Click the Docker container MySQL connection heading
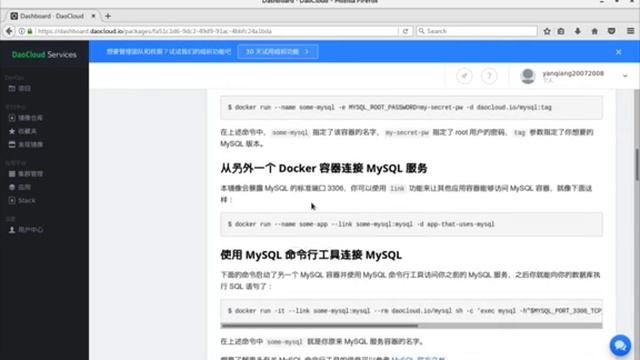 [x=324, y=168]
